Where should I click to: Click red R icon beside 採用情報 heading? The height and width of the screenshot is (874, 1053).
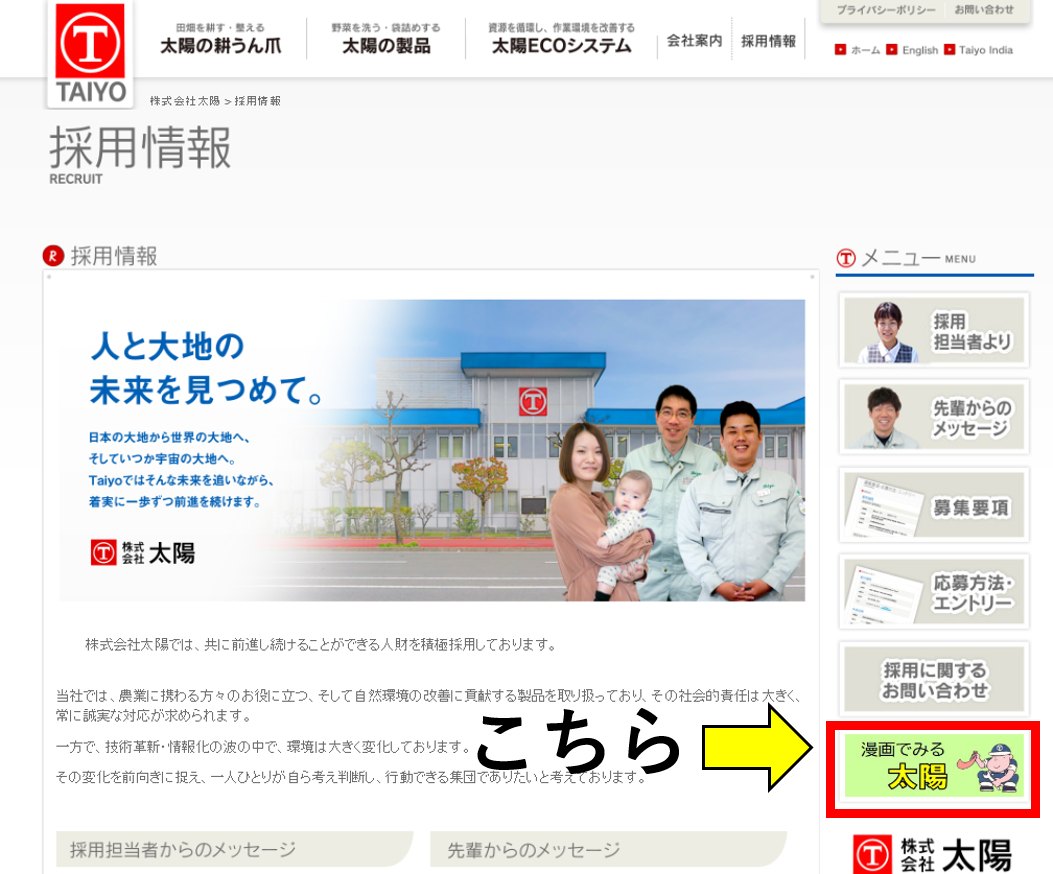53,256
